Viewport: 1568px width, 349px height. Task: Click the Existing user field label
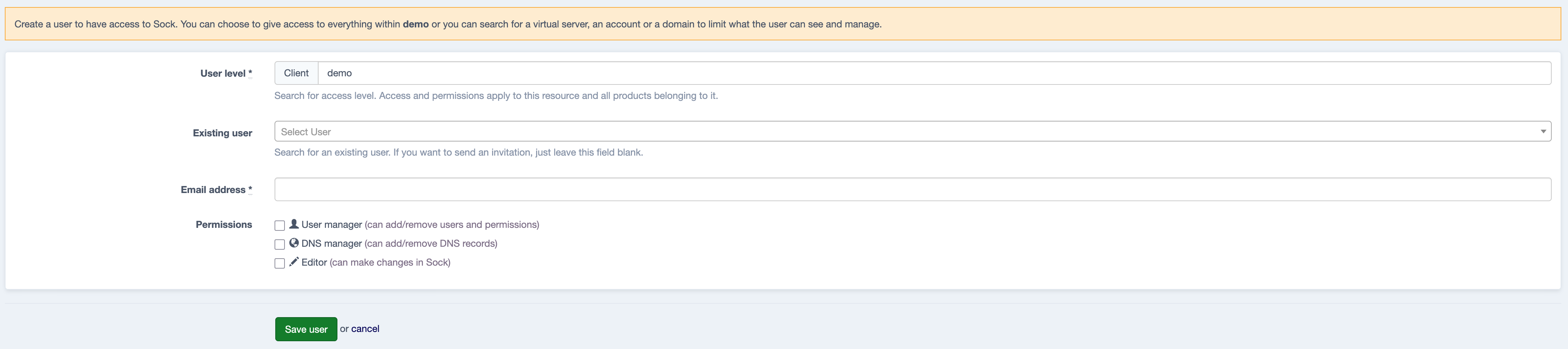click(222, 133)
